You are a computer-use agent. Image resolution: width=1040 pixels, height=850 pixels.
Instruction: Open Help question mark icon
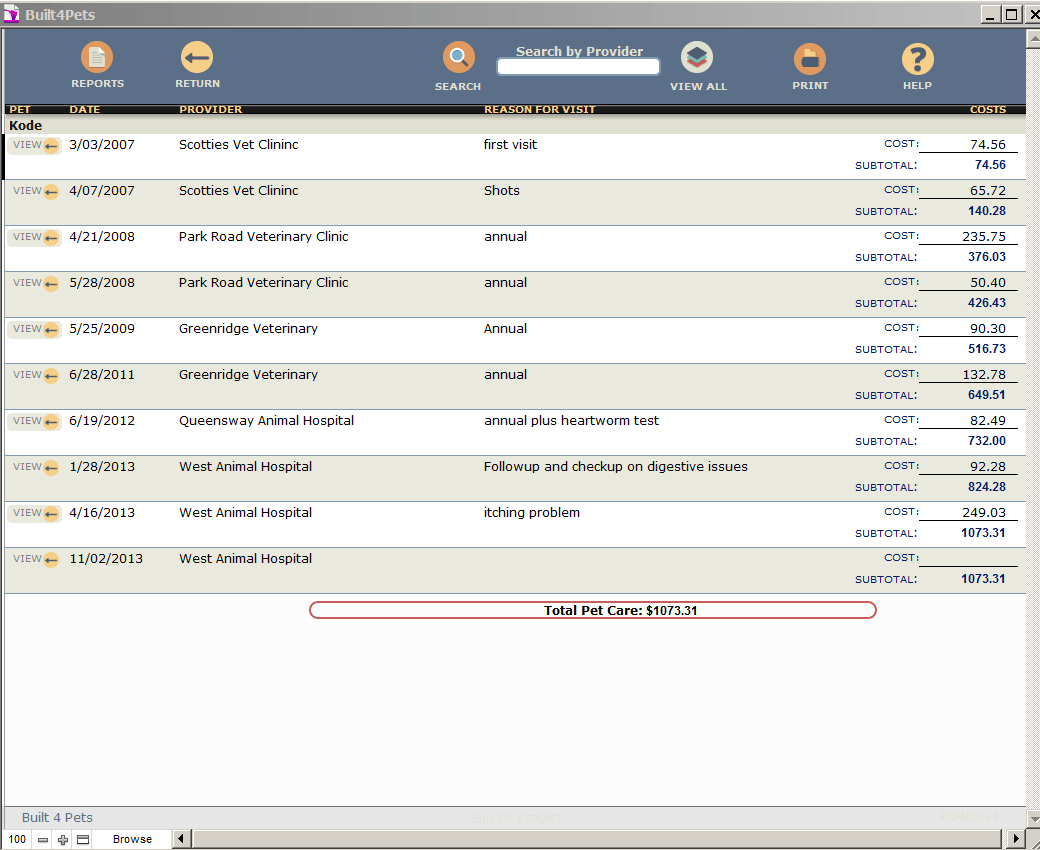pyautogui.click(x=917, y=59)
